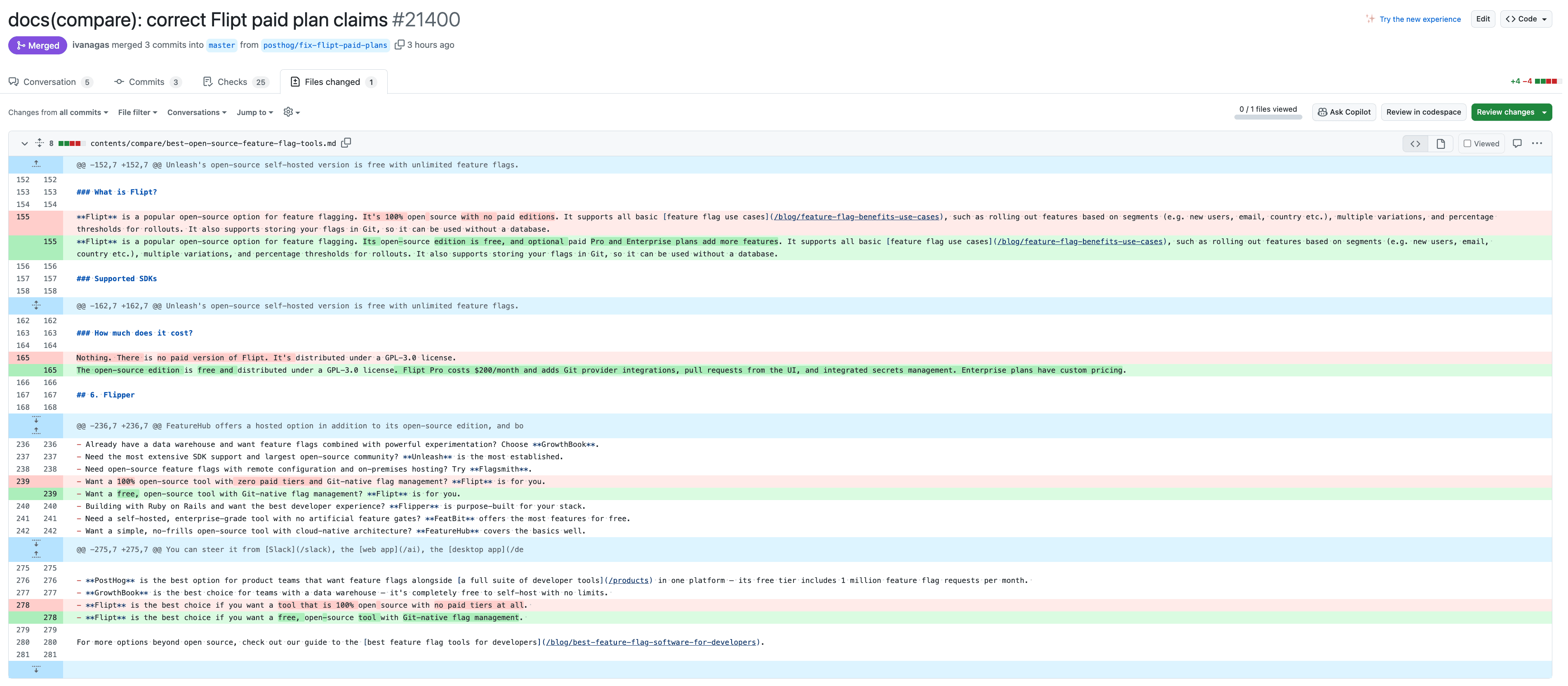Image resolution: width=1568 pixels, height=686 pixels.
Task: Click the Merged status badge
Action: click(38, 45)
